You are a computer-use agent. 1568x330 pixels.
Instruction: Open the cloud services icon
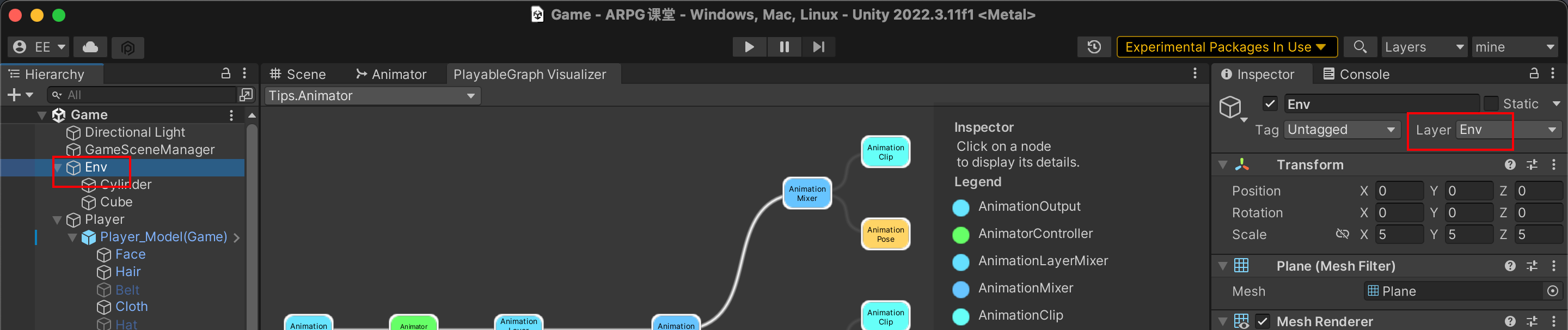coord(90,47)
